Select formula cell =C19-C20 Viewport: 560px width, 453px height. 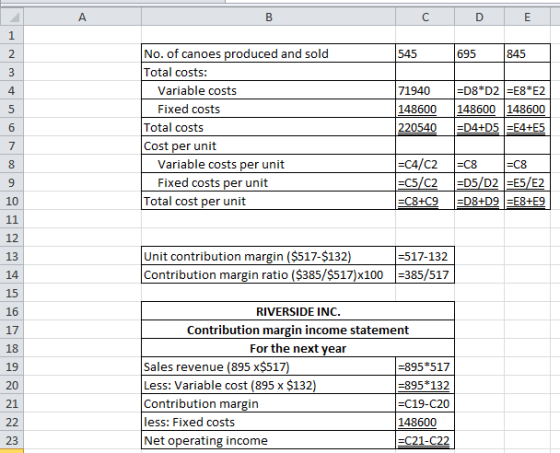coord(425,403)
